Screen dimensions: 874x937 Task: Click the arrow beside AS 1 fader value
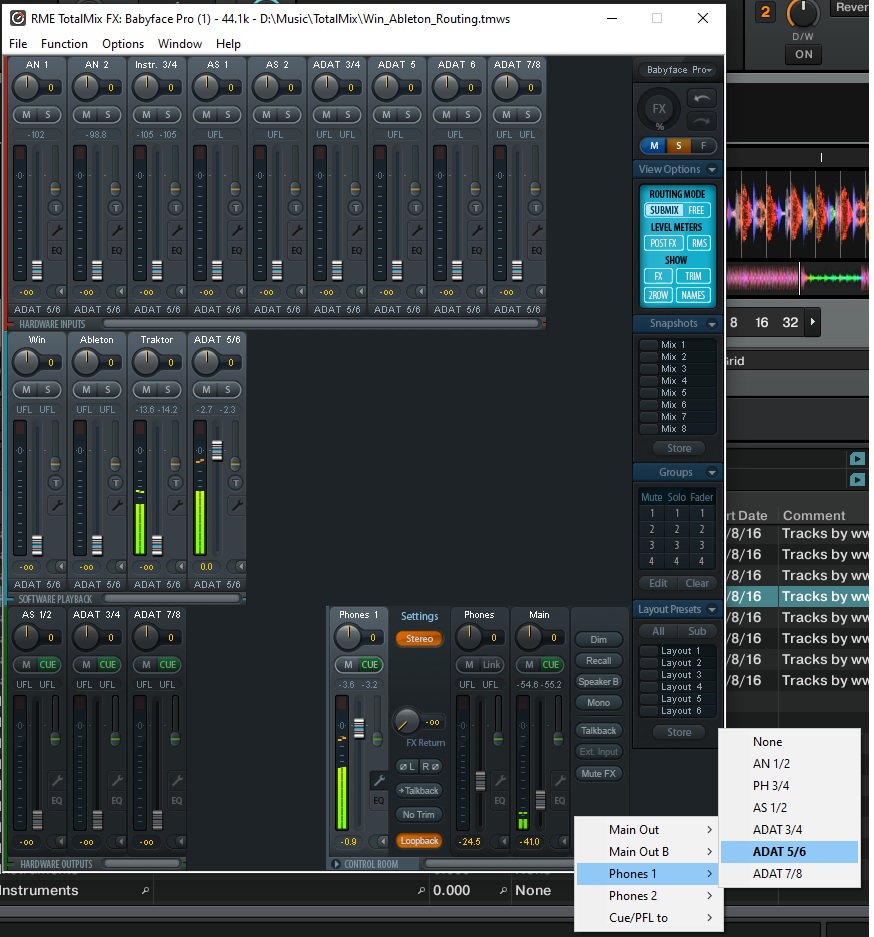point(240,292)
